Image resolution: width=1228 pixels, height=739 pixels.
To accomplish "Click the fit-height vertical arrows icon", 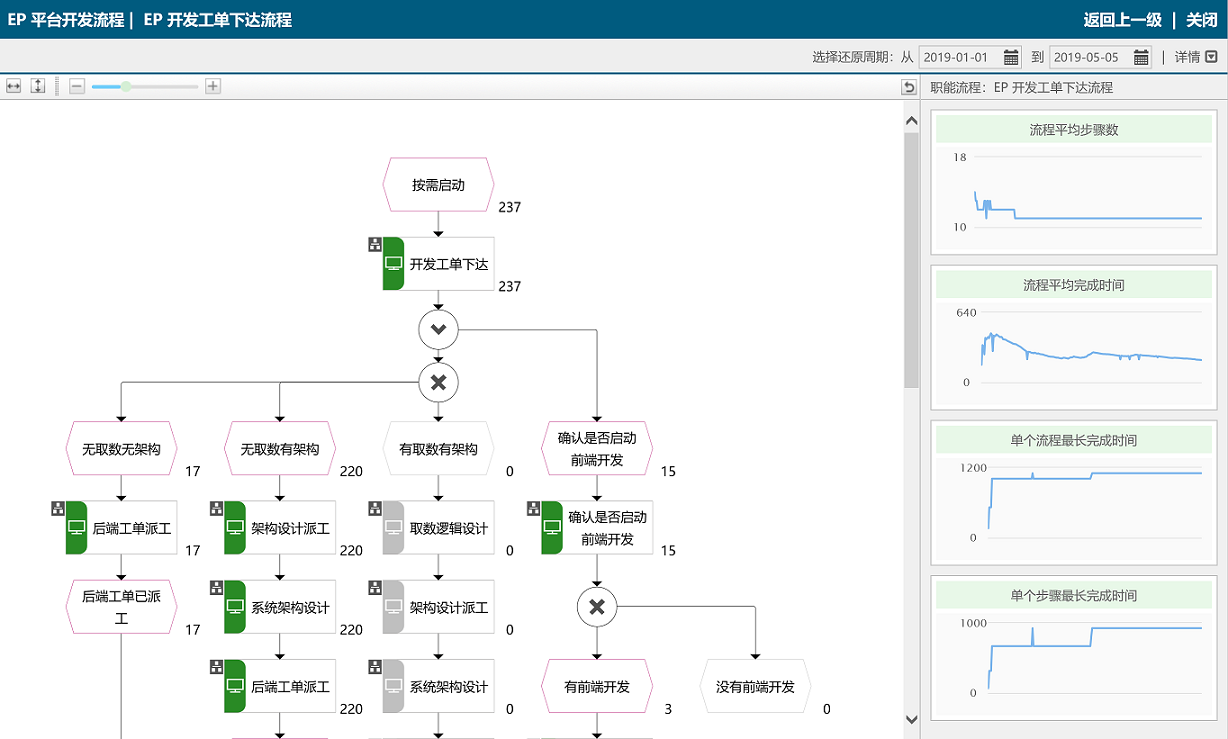I will click(x=38, y=86).
